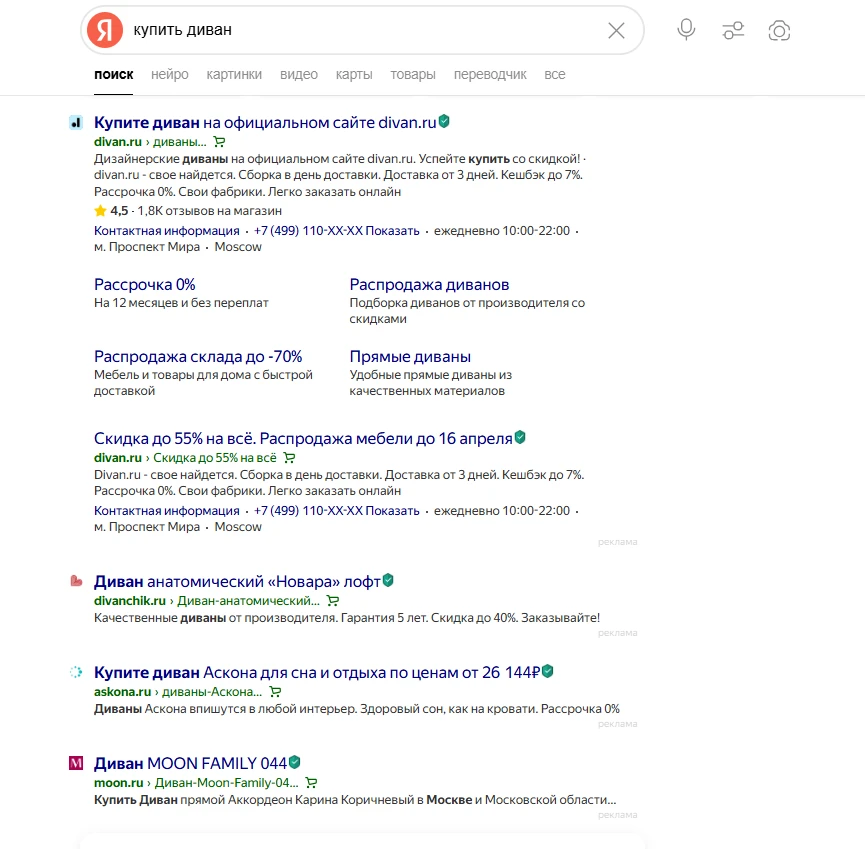Screen dimensions: 865x849
Task: Open Распродажа склада до -70% link
Action: [x=198, y=356]
